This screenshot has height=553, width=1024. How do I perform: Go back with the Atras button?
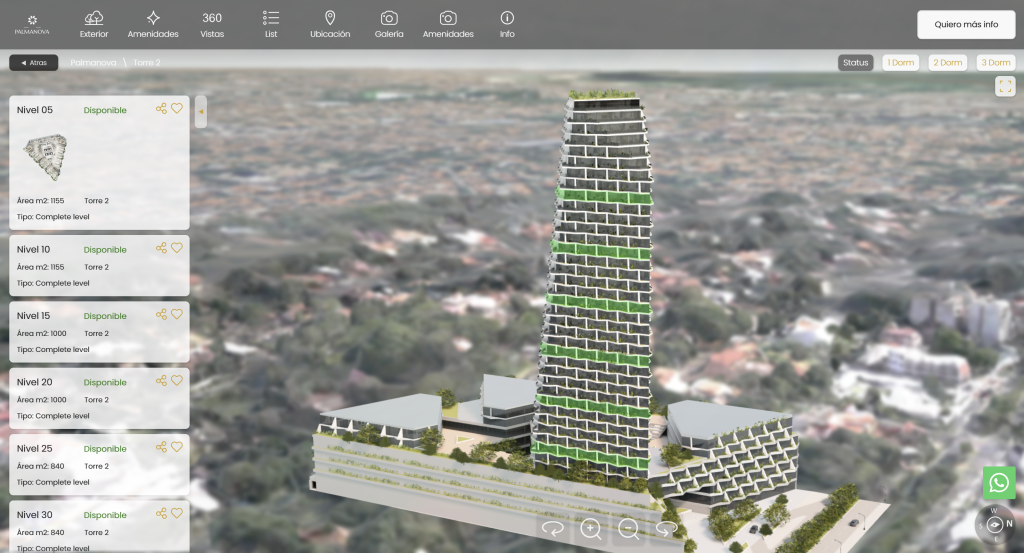click(34, 63)
